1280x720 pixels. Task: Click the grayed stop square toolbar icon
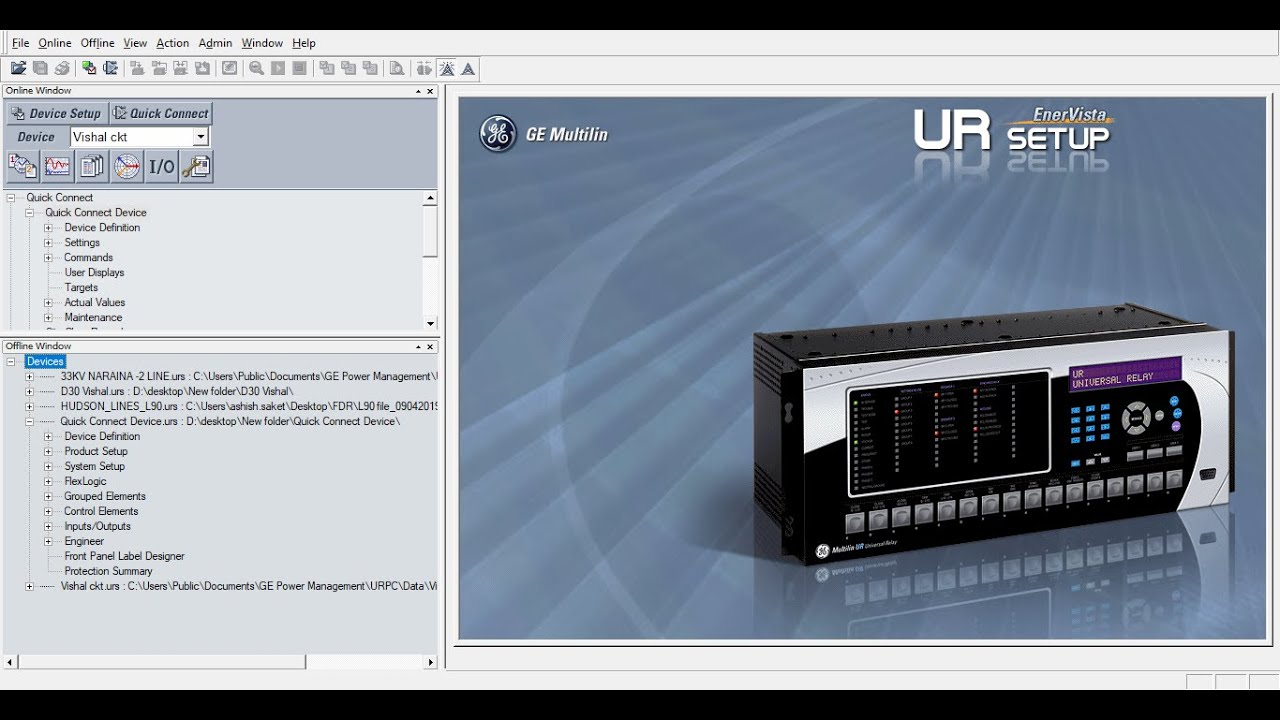tap(299, 68)
